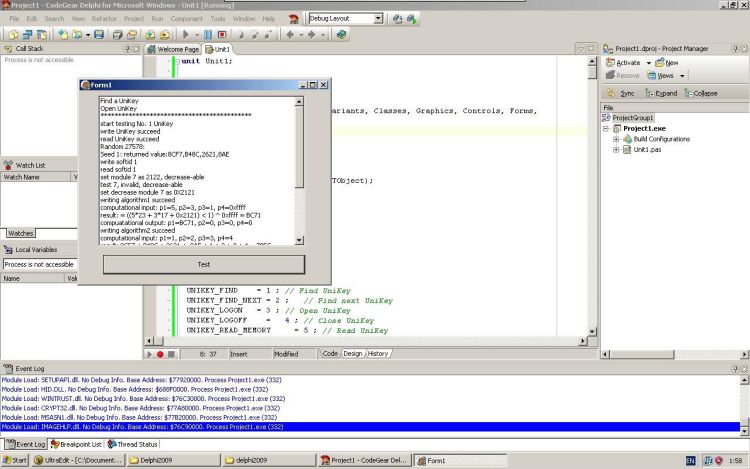Click the Set Debug Desktop icon
Image resolution: width=750 pixels, height=469 pixels.
tap(412, 19)
